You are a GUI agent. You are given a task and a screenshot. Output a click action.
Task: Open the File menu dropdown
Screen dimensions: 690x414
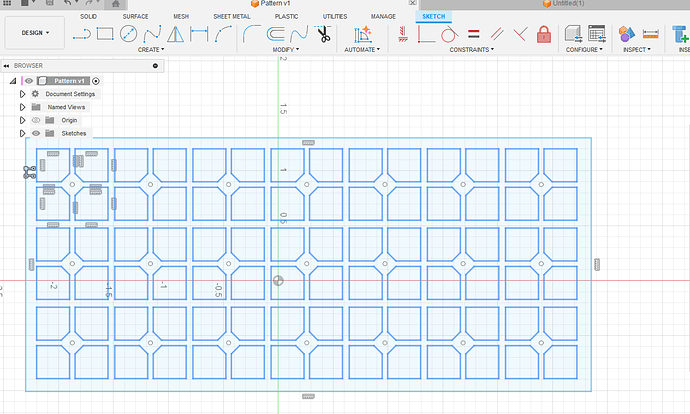click(27, 3)
